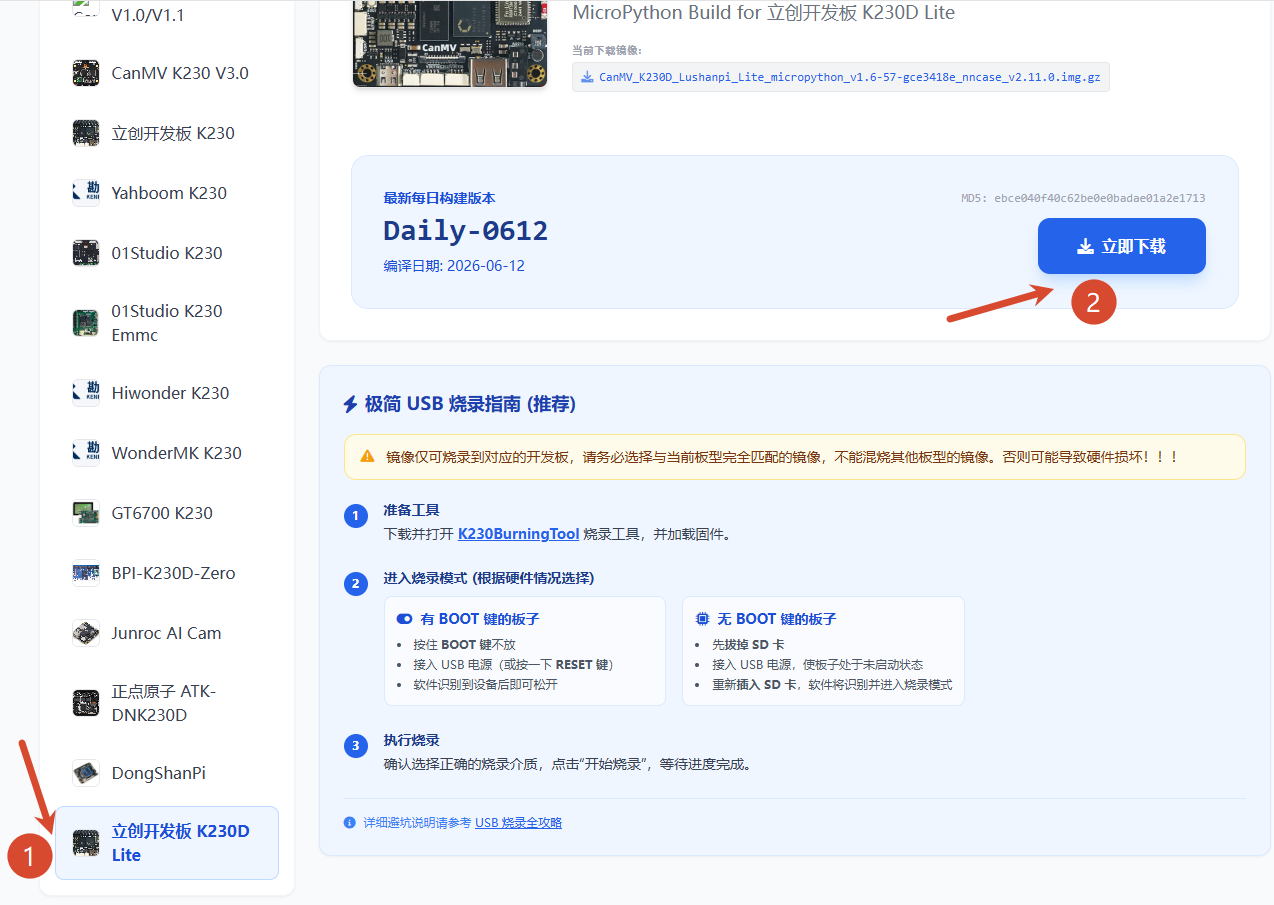Select 立创开发板 K230D Lite entry
The height and width of the screenshot is (905, 1274).
click(167, 843)
